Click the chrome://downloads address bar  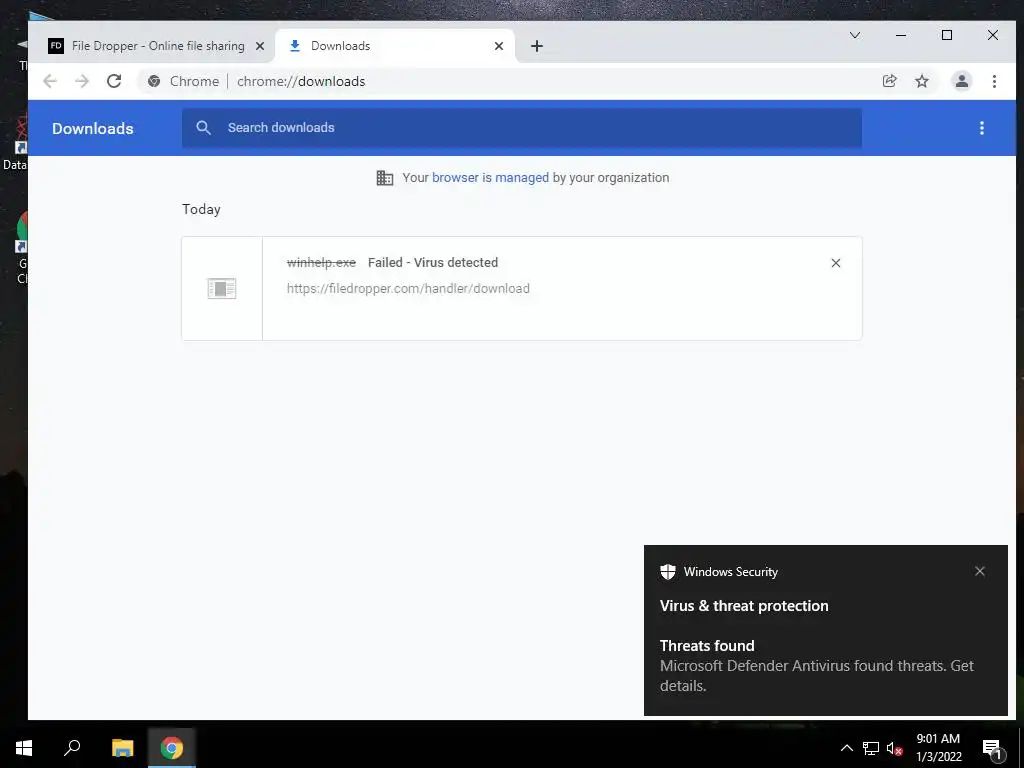tap(509, 81)
